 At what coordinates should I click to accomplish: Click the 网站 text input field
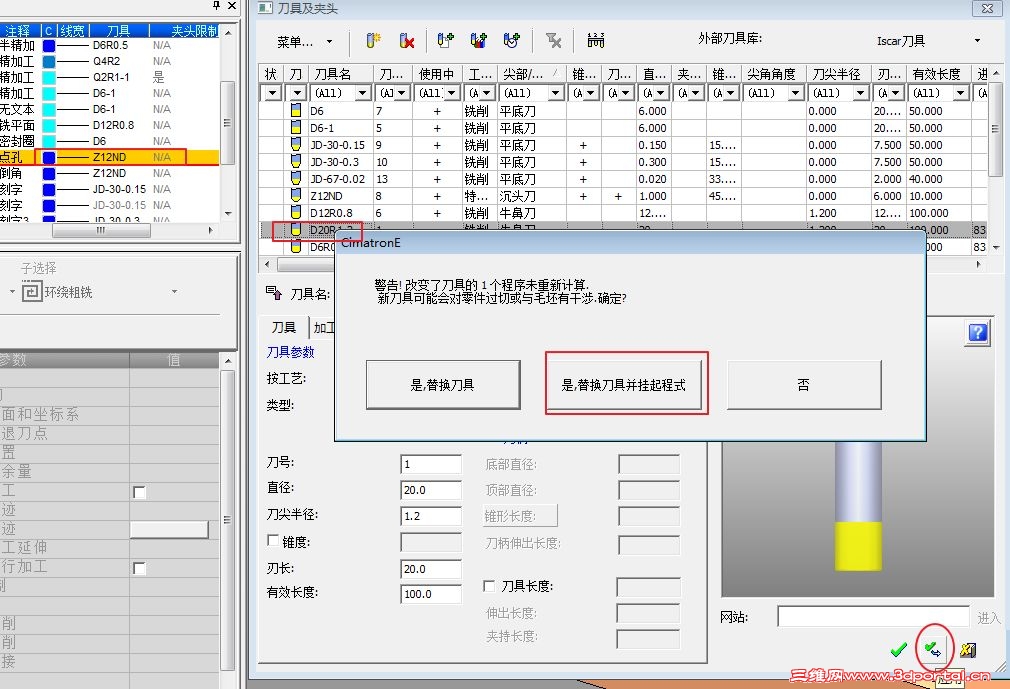click(873, 617)
